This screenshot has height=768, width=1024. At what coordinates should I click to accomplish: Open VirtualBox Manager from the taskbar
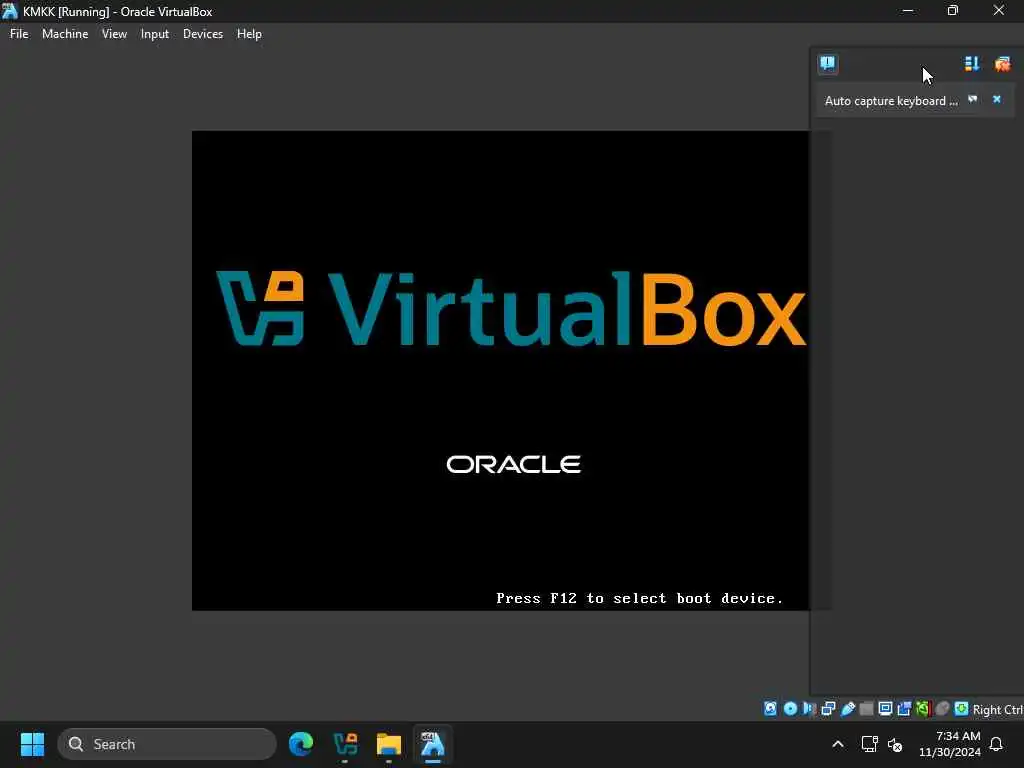pos(345,744)
